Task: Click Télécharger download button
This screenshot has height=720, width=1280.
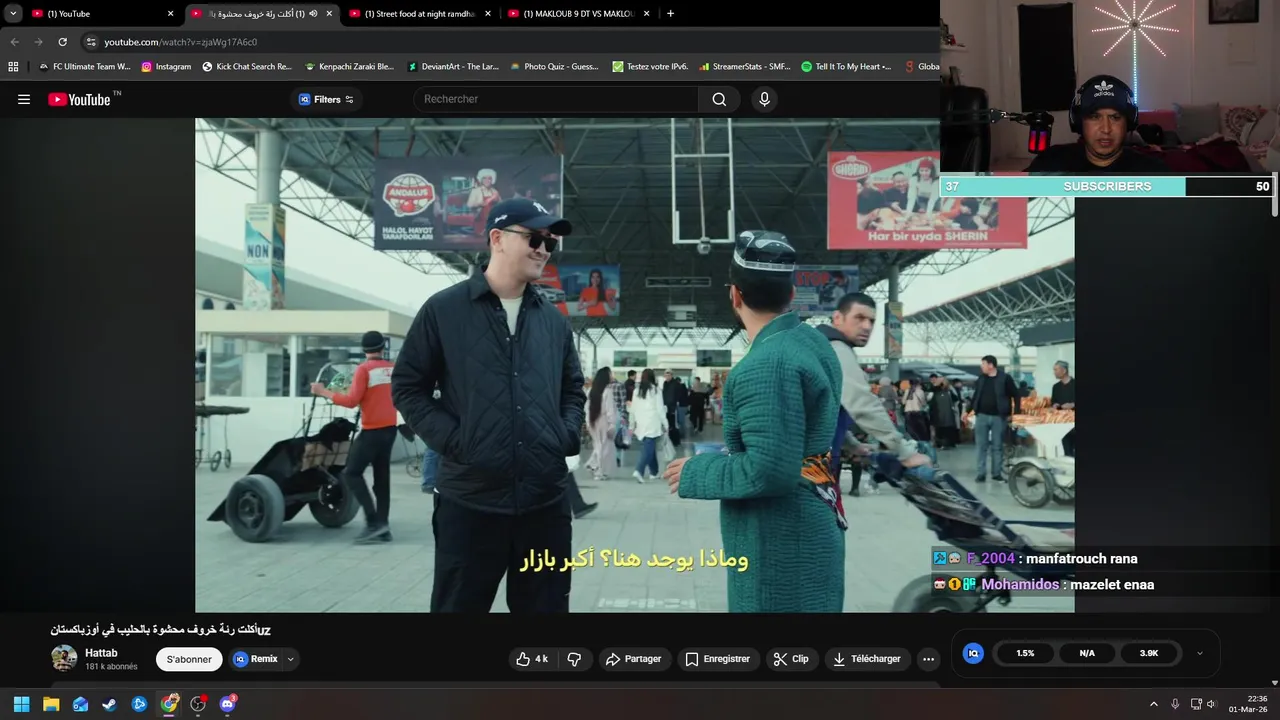Action: [867, 659]
